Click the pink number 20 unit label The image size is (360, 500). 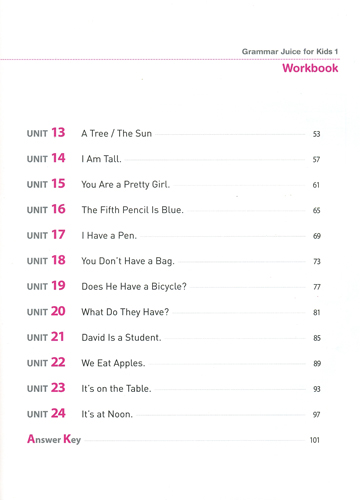tap(58, 311)
